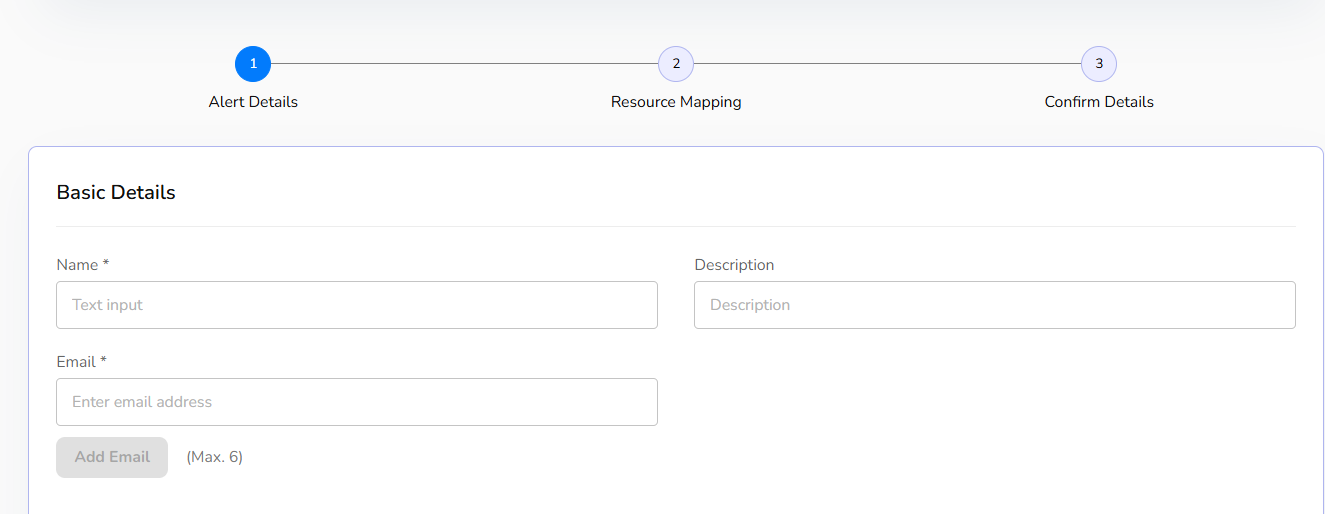Click the connector line between steps 1 and 2

point(464,64)
